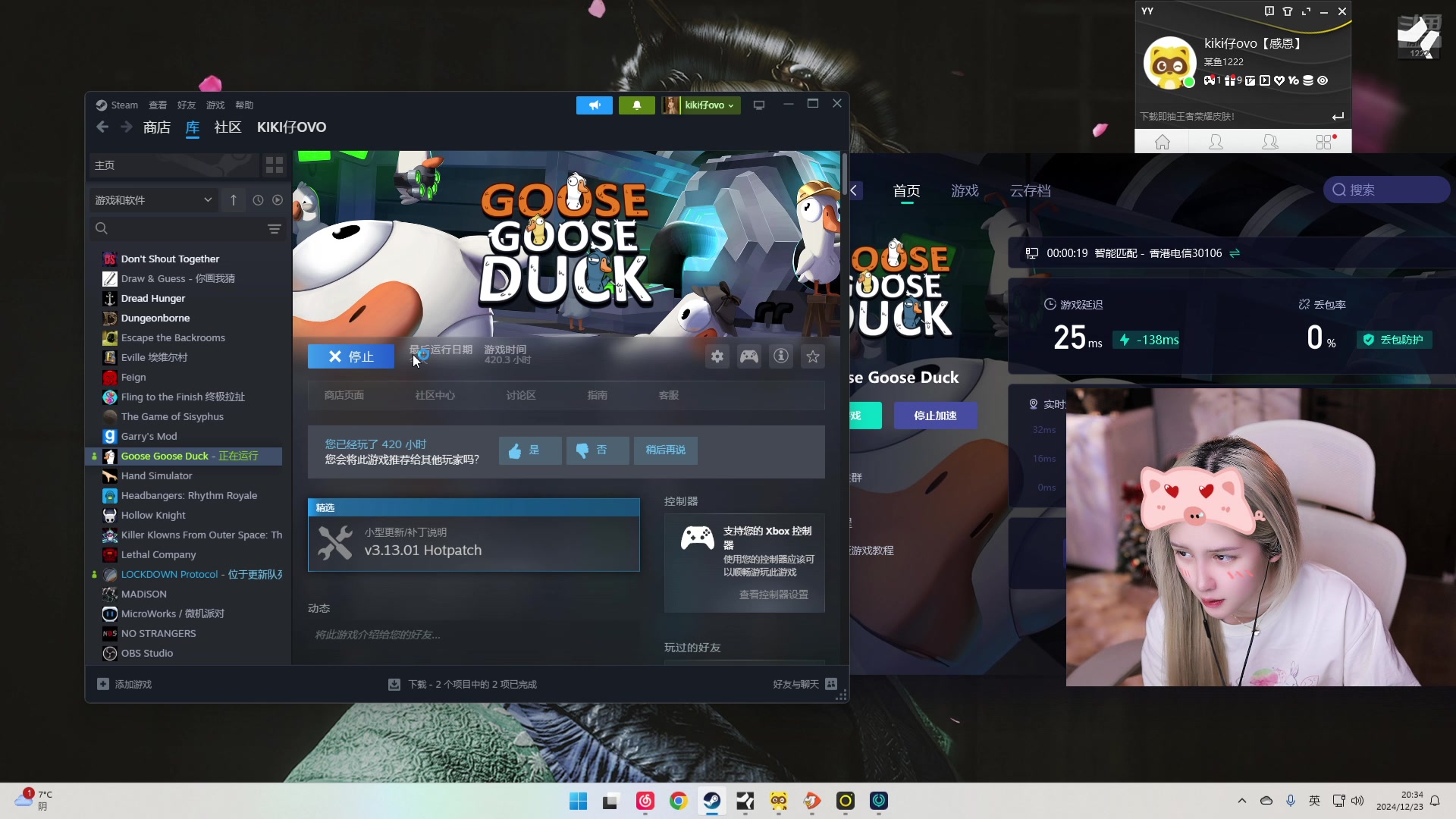Open the 下载 downloads status bar
1456x819 pixels.
tap(463, 684)
